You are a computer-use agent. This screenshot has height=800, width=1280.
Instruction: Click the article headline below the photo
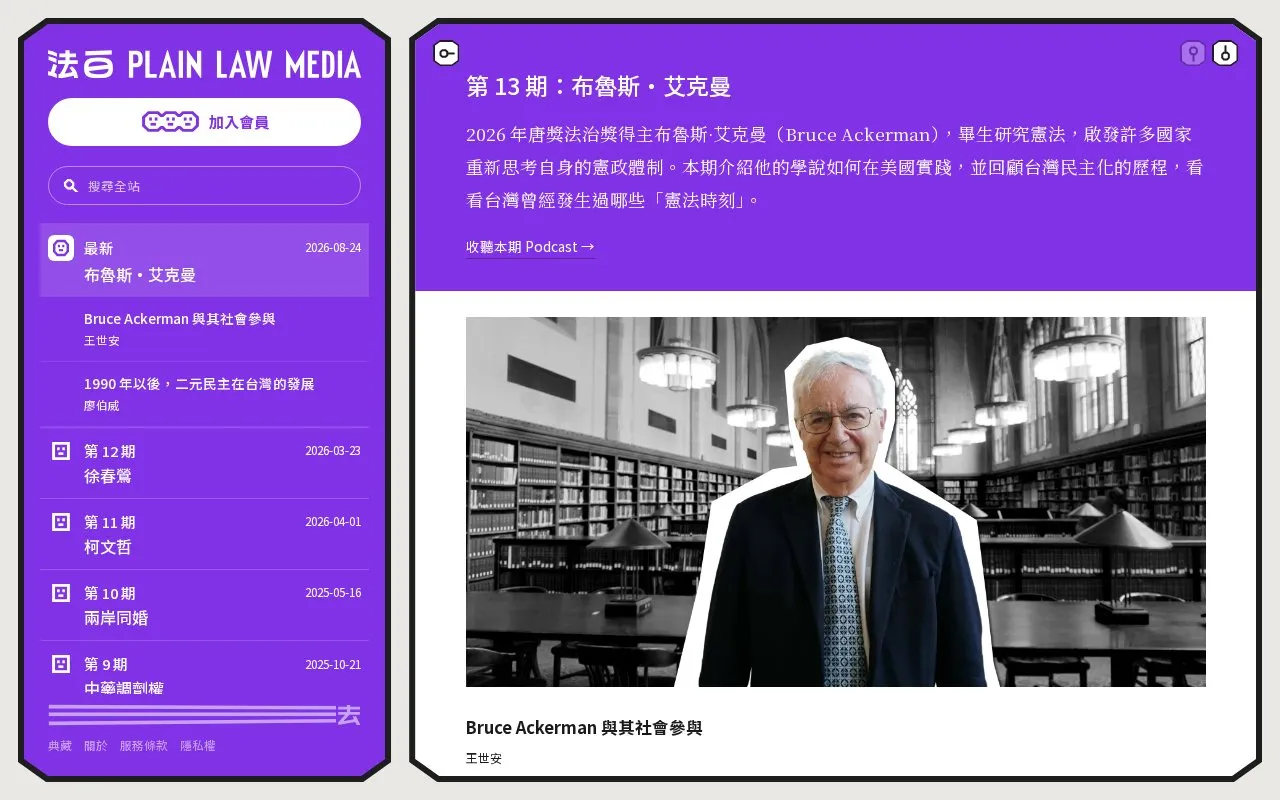[x=584, y=728]
